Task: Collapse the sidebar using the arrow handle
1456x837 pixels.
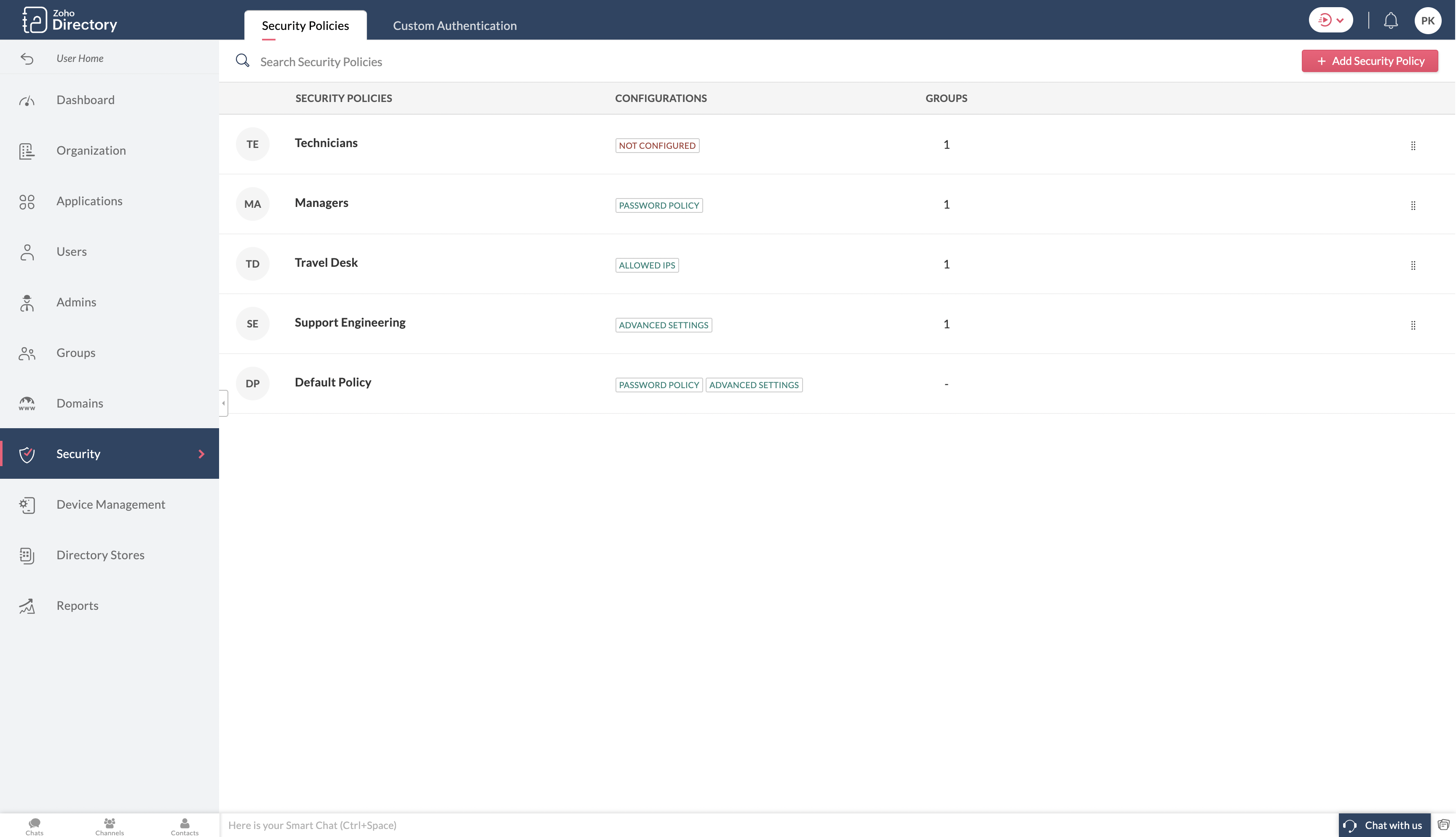Action: coord(223,403)
